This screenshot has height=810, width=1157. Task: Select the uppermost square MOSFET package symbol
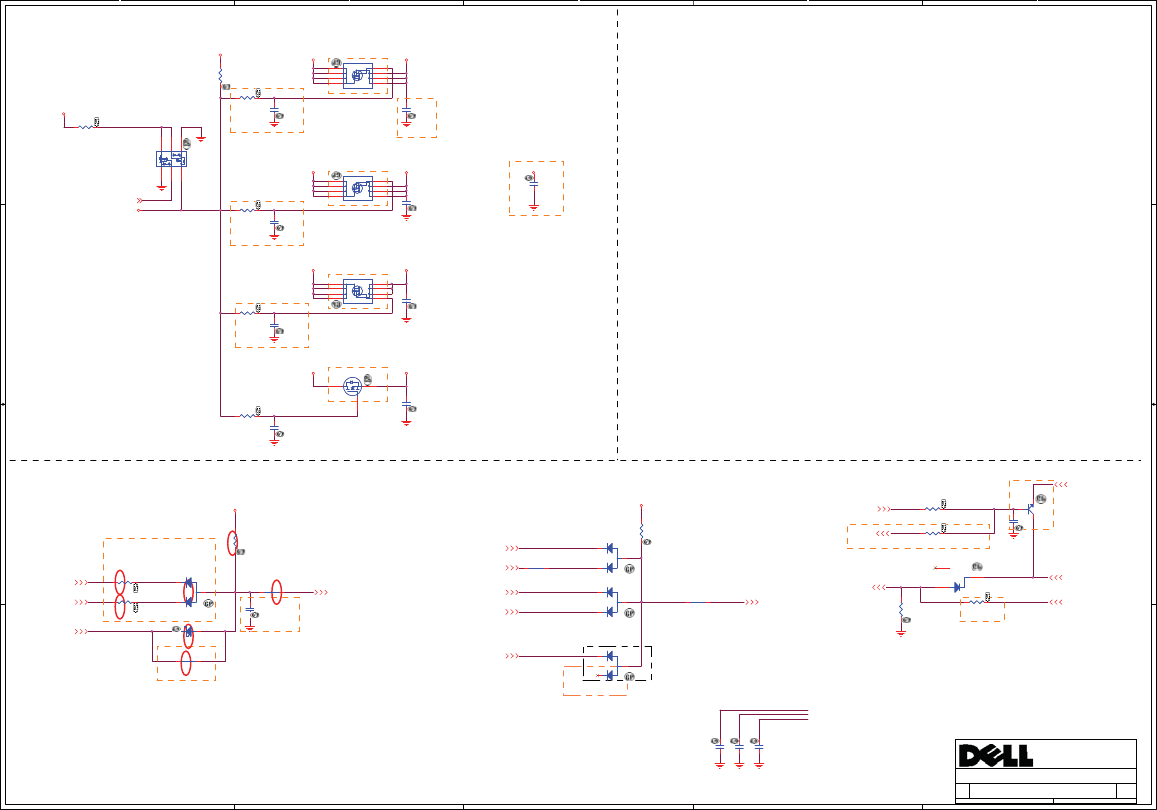click(358, 76)
